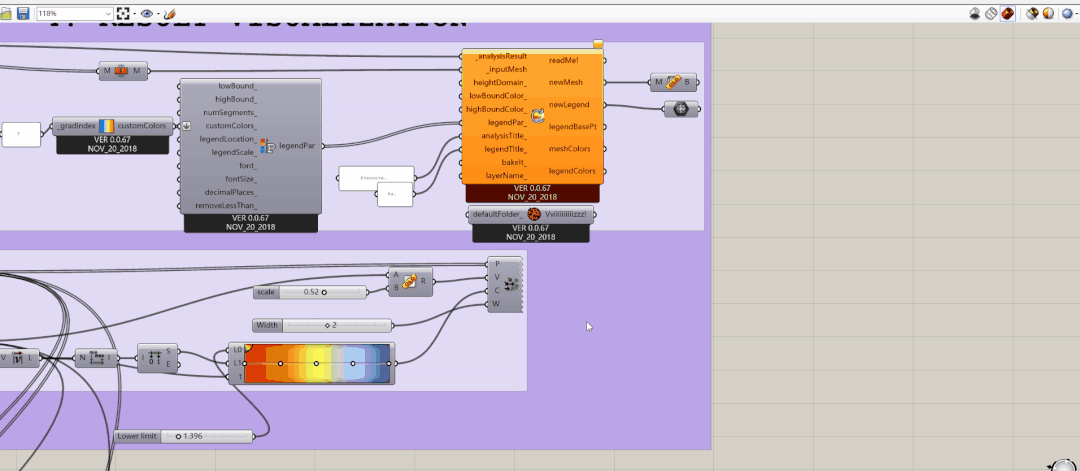Click the fontSize_ input label

click(x=241, y=179)
